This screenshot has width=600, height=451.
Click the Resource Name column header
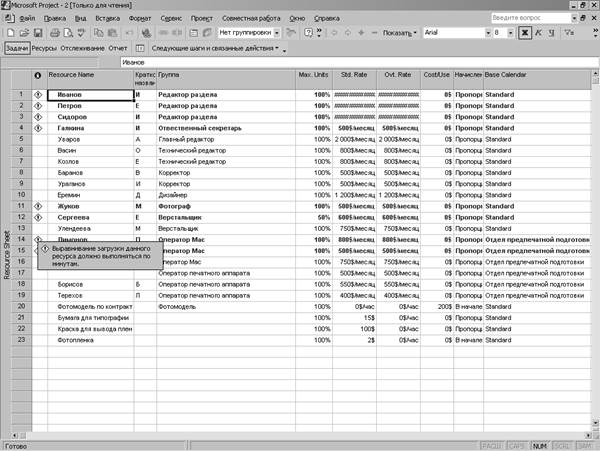[x=91, y=80]
